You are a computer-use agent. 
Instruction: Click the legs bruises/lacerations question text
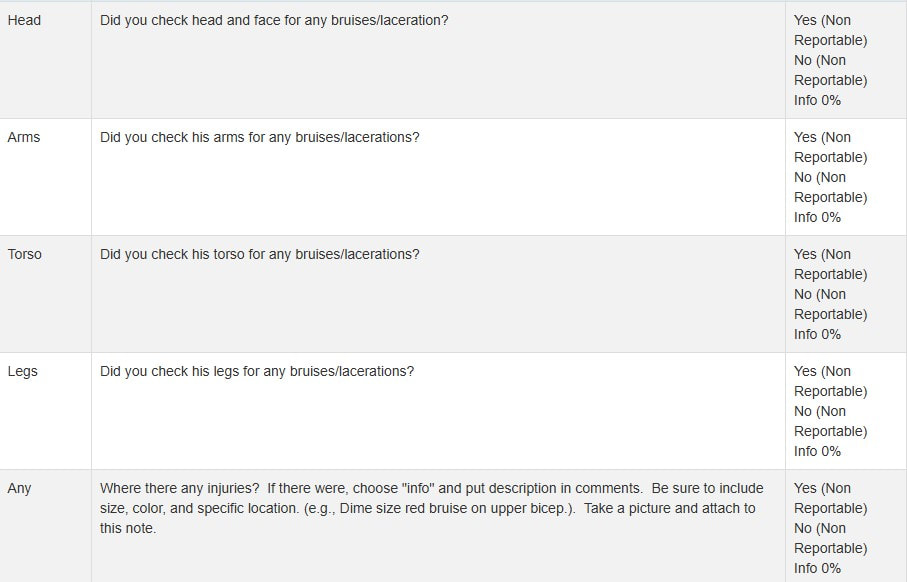click(x=257, y=371)
